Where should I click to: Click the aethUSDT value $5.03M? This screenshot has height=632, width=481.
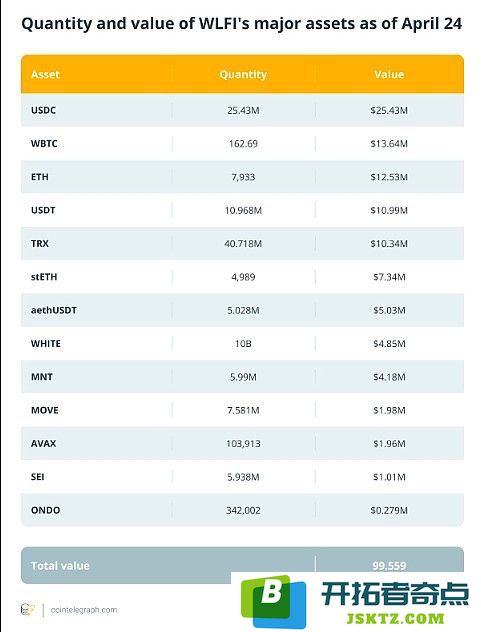click(x=389, y=310)
